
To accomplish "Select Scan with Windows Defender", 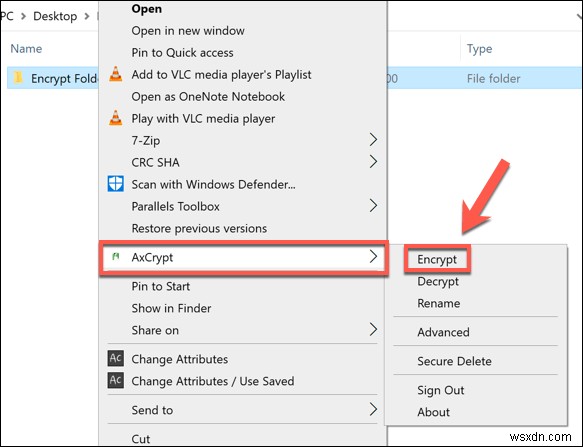I will pos(213,184).
